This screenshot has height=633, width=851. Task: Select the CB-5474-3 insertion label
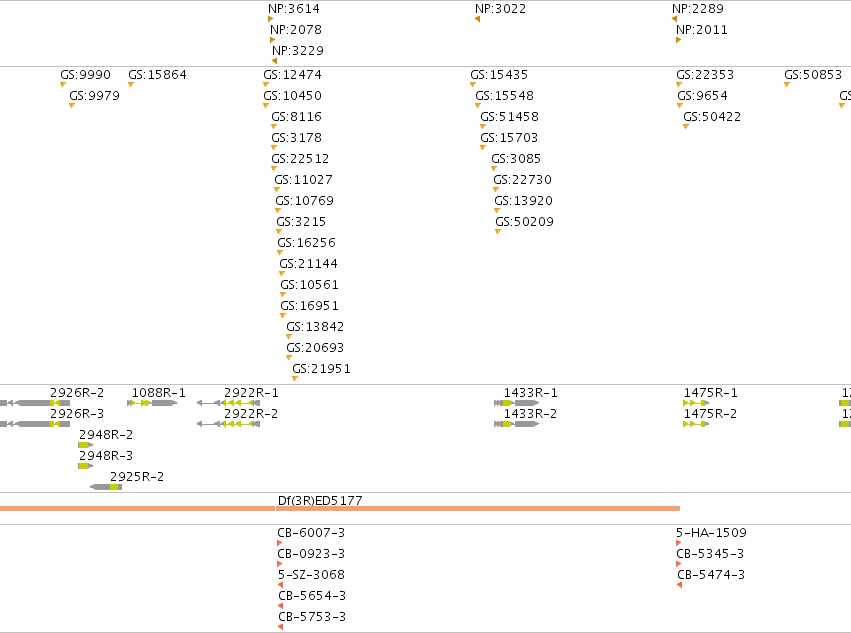[x=711, y=575]
